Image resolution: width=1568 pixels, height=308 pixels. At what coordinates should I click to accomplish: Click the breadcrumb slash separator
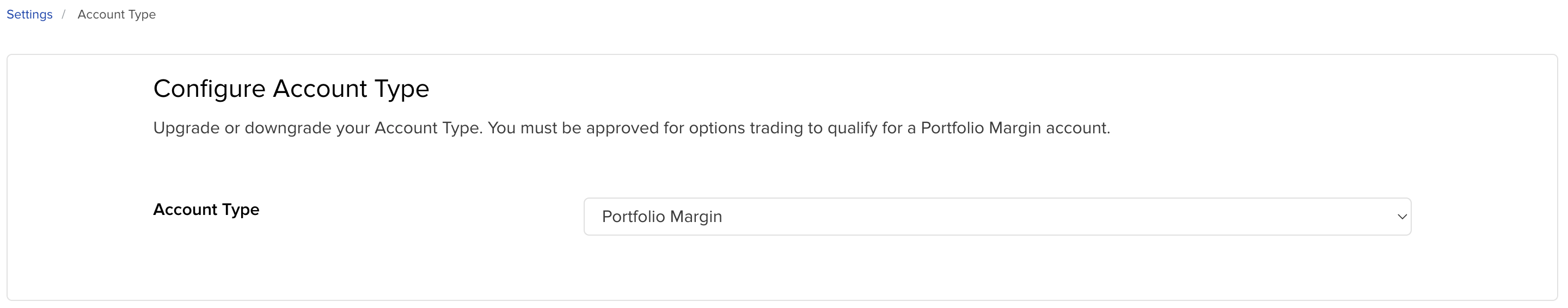pos(63,14)
